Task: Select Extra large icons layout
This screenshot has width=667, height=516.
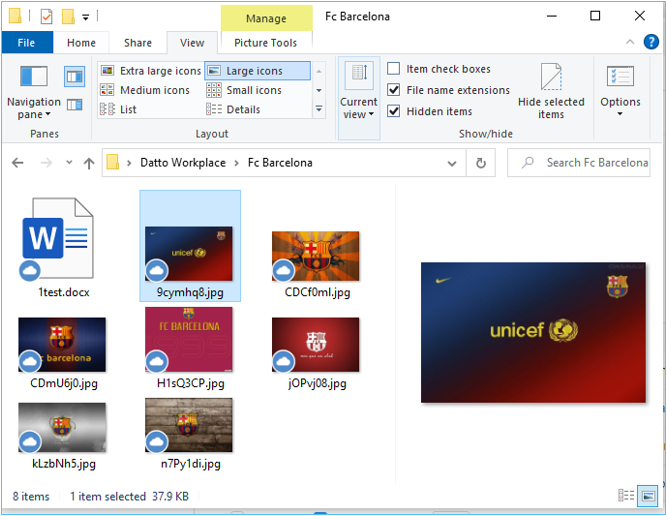Action: click(x=151, y=71)
